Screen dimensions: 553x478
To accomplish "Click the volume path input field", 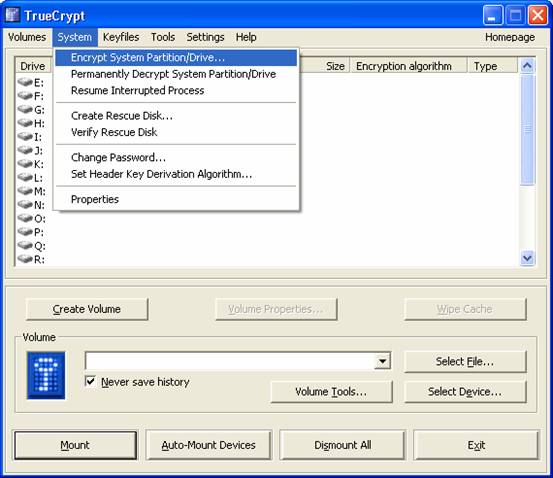I will [230, 361].
